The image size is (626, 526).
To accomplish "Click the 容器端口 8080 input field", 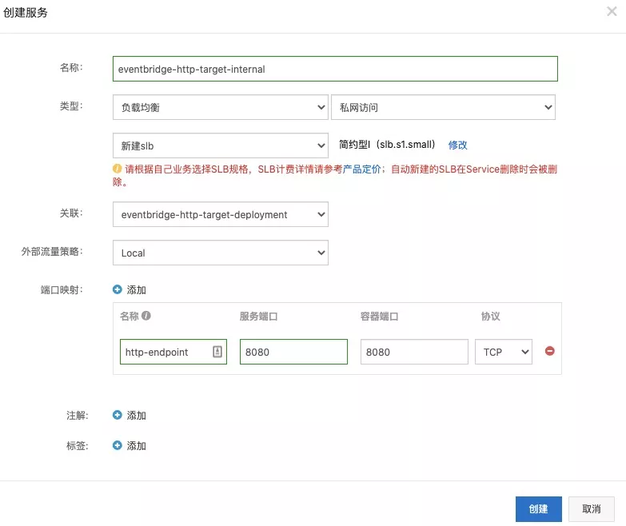I will click(x=414, y=352).
